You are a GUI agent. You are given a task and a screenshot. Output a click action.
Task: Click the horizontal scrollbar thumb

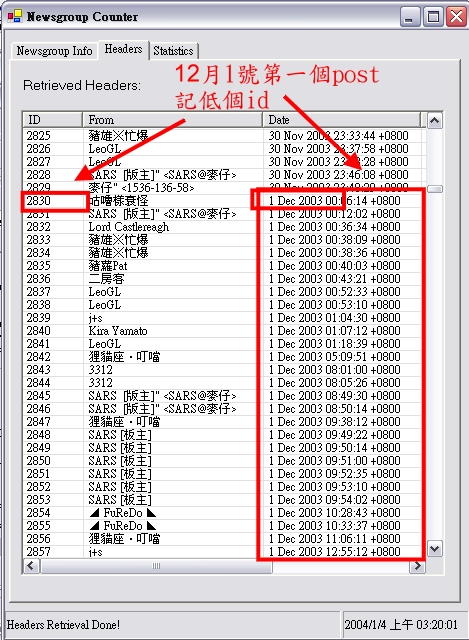pyautogui.click(x=156, y=566)
